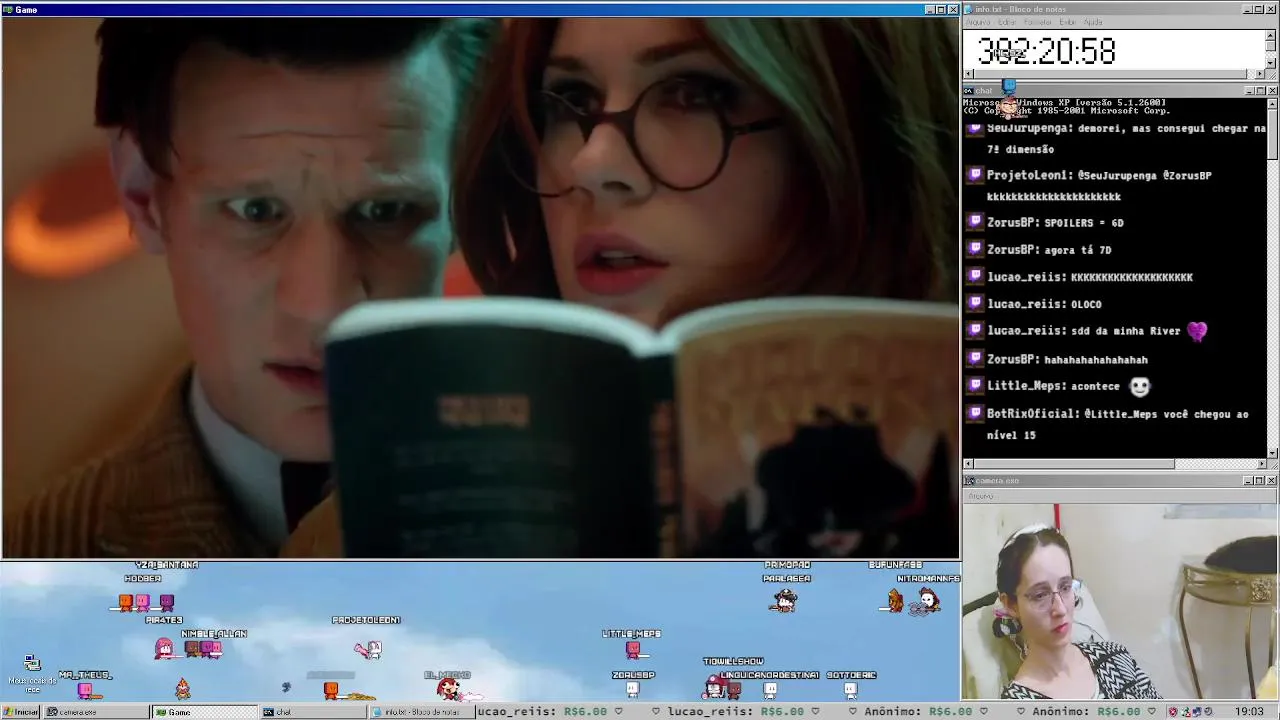This screenshot has width=1280, height=720.
Task: Maximize the camera.exe window
Action: 1260,481
